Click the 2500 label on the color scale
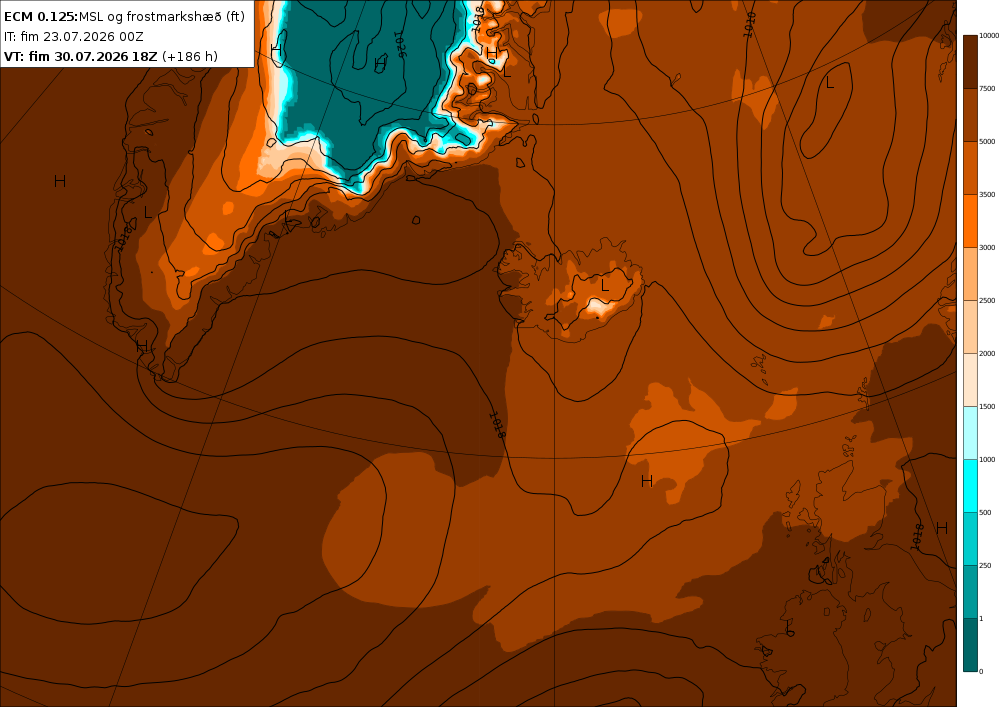The height and width of the screenshot is (707, 1000). coord(987,300)
